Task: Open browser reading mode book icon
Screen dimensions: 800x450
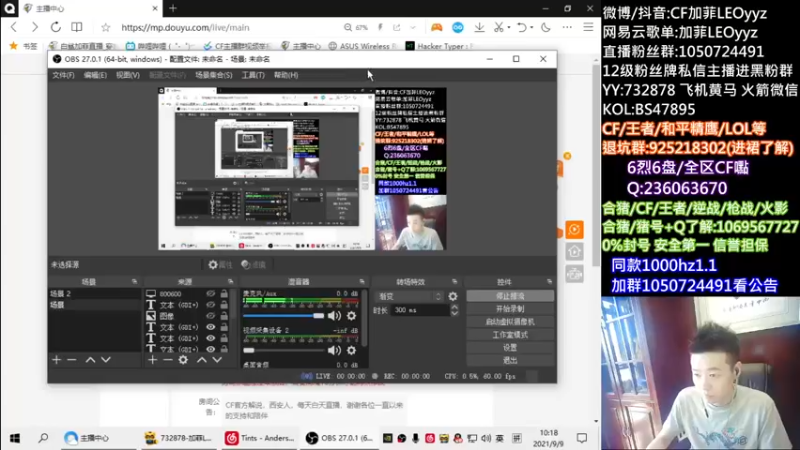Action: click(x=77, y=27)
